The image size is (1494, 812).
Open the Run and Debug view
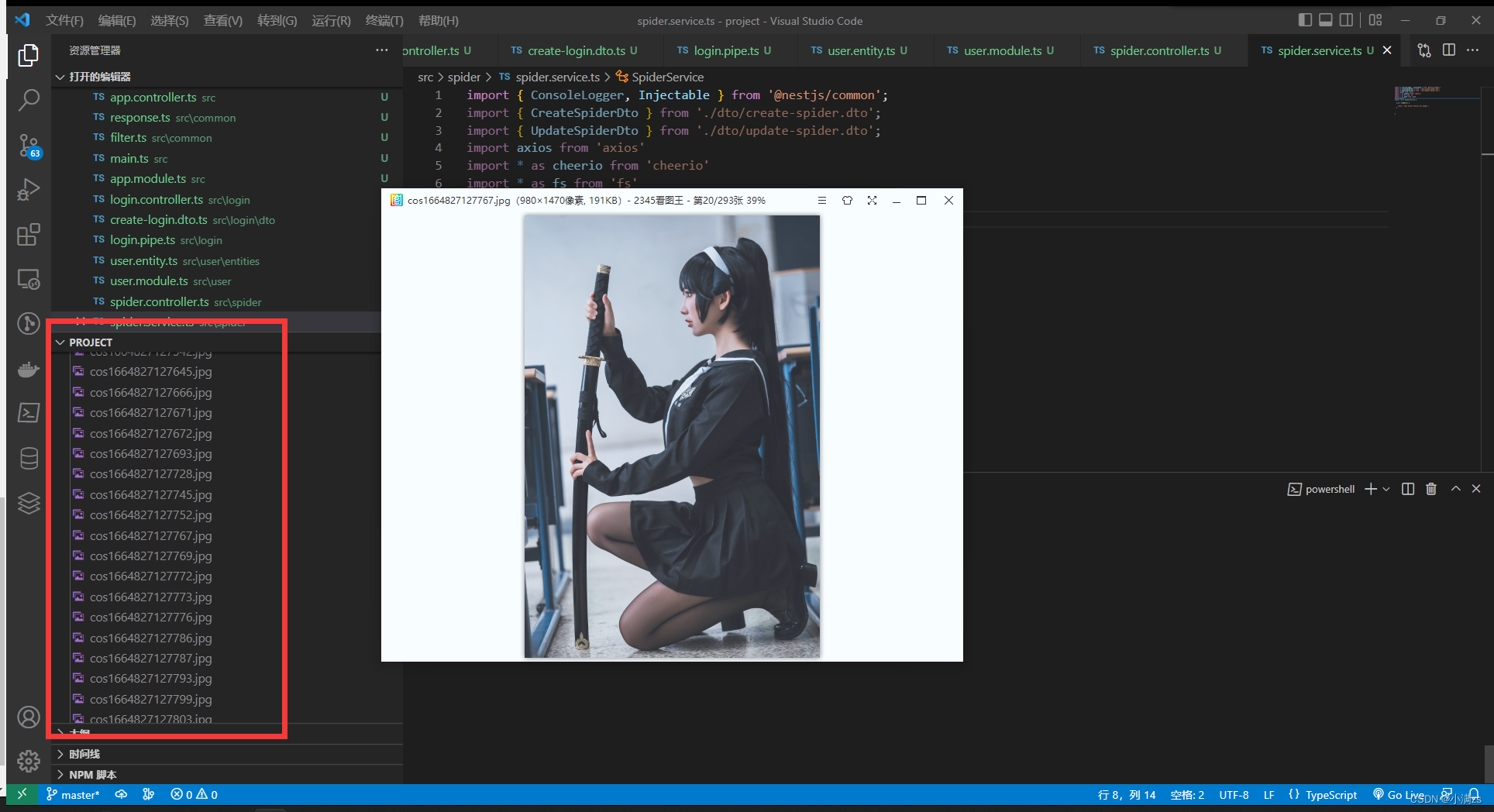[29, 189]
